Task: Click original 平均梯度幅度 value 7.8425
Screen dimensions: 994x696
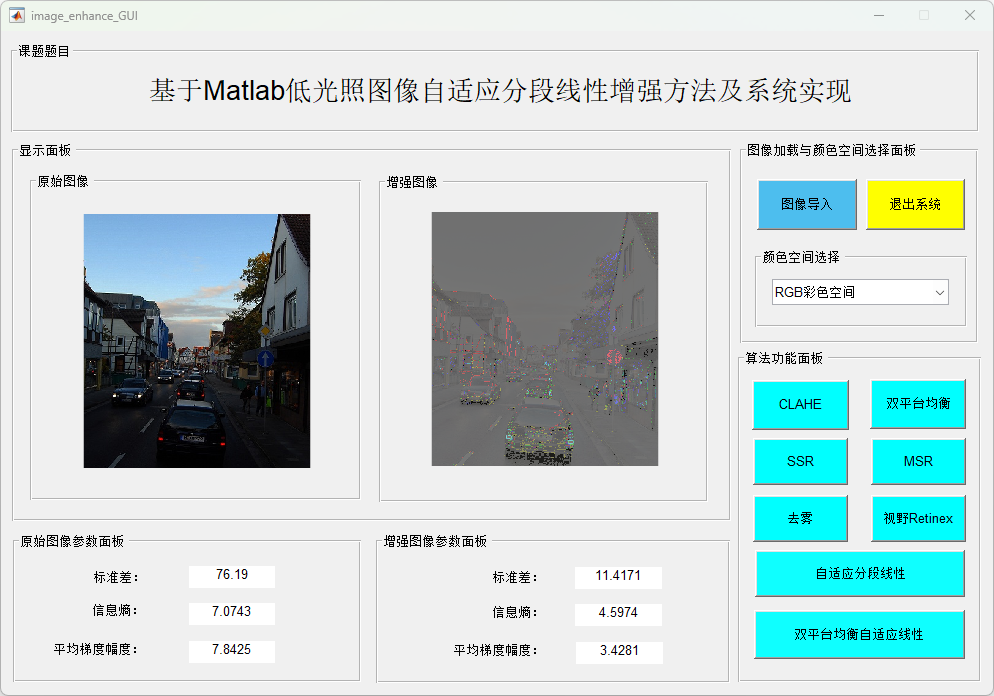Action: click(x=231, y=650)
